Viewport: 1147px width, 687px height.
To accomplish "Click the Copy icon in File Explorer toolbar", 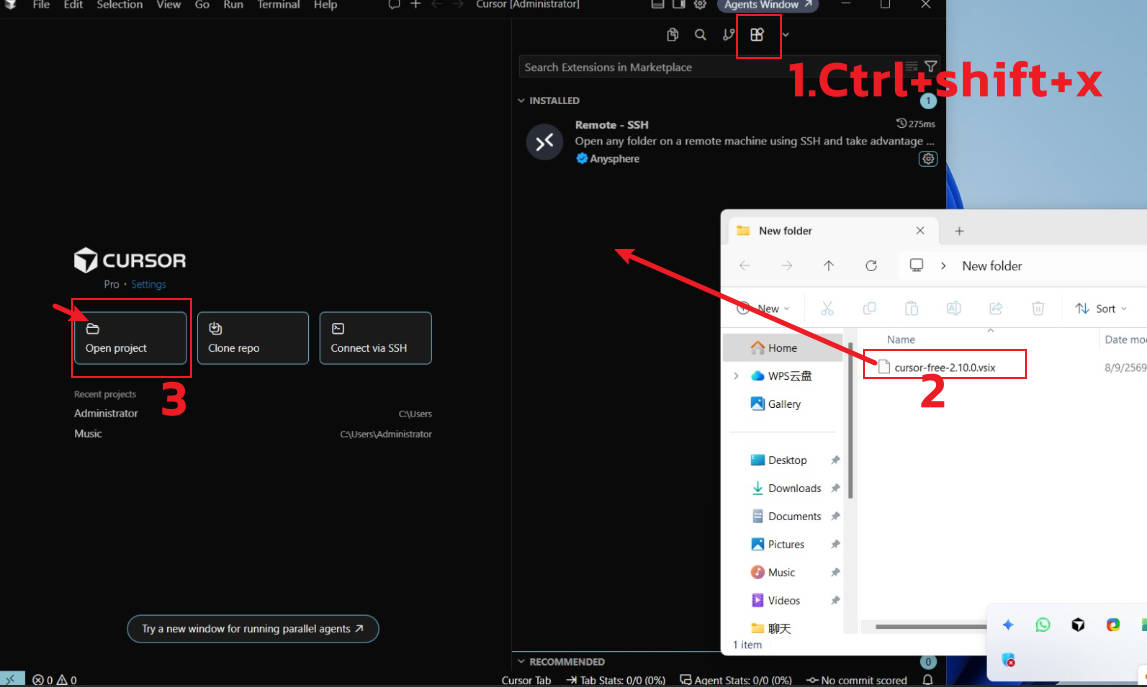I will tap(869, 309).
